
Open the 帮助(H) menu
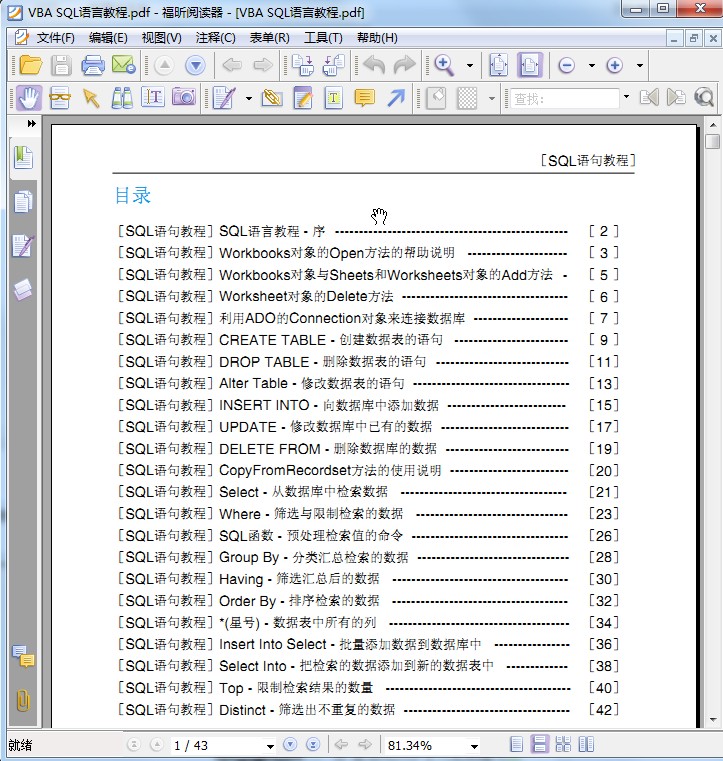(377, 37)
